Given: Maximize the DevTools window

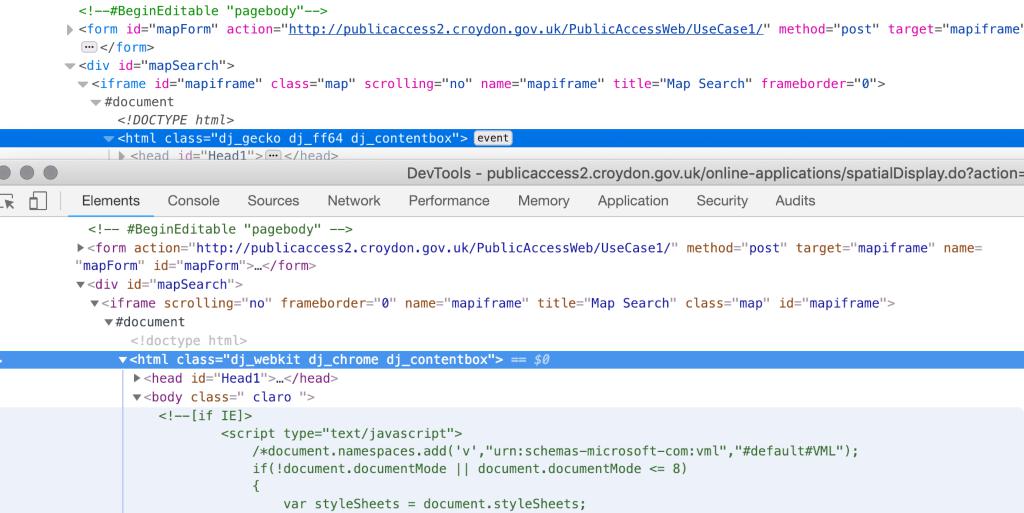Looking at the screenshot, I should pos(50,173).
